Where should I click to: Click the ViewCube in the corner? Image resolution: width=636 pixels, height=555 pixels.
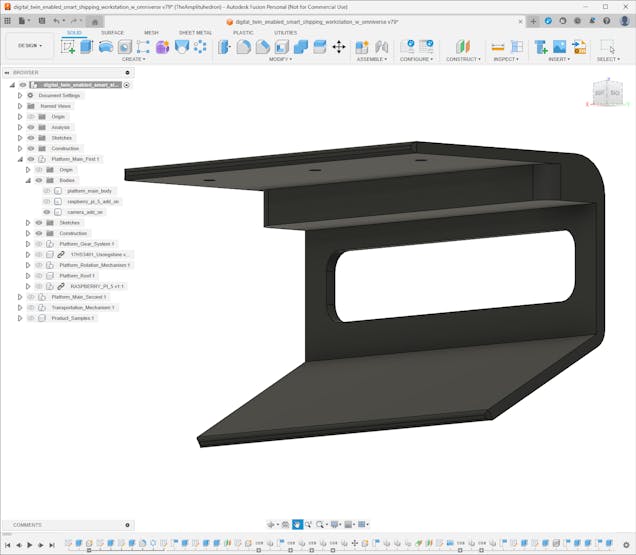pyautogui.click(x=607, y=93)
